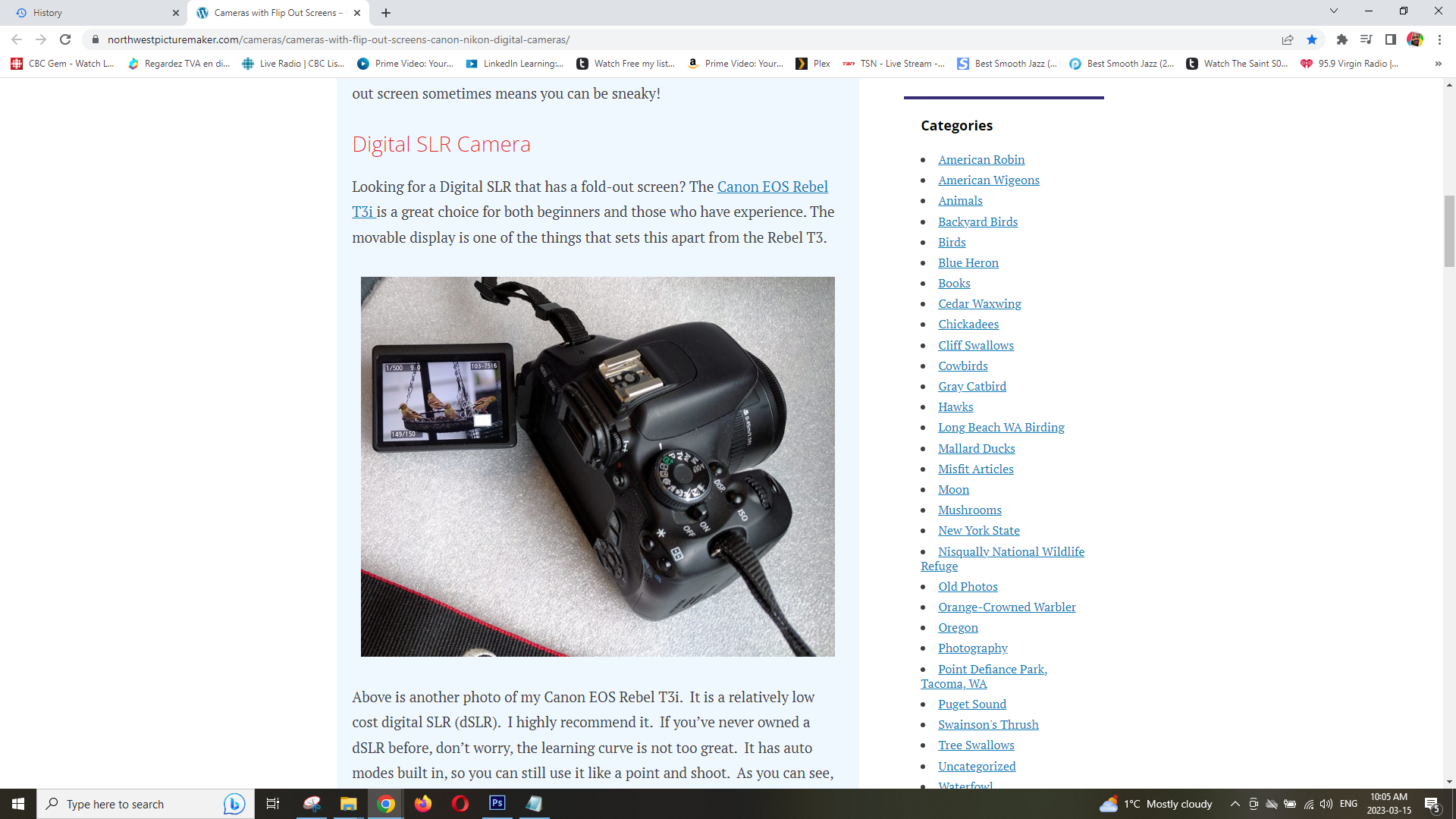Open the Chrome three-dot menu
The image size is (1456, 819).
pyautogui.click(x=1439, y=39)
